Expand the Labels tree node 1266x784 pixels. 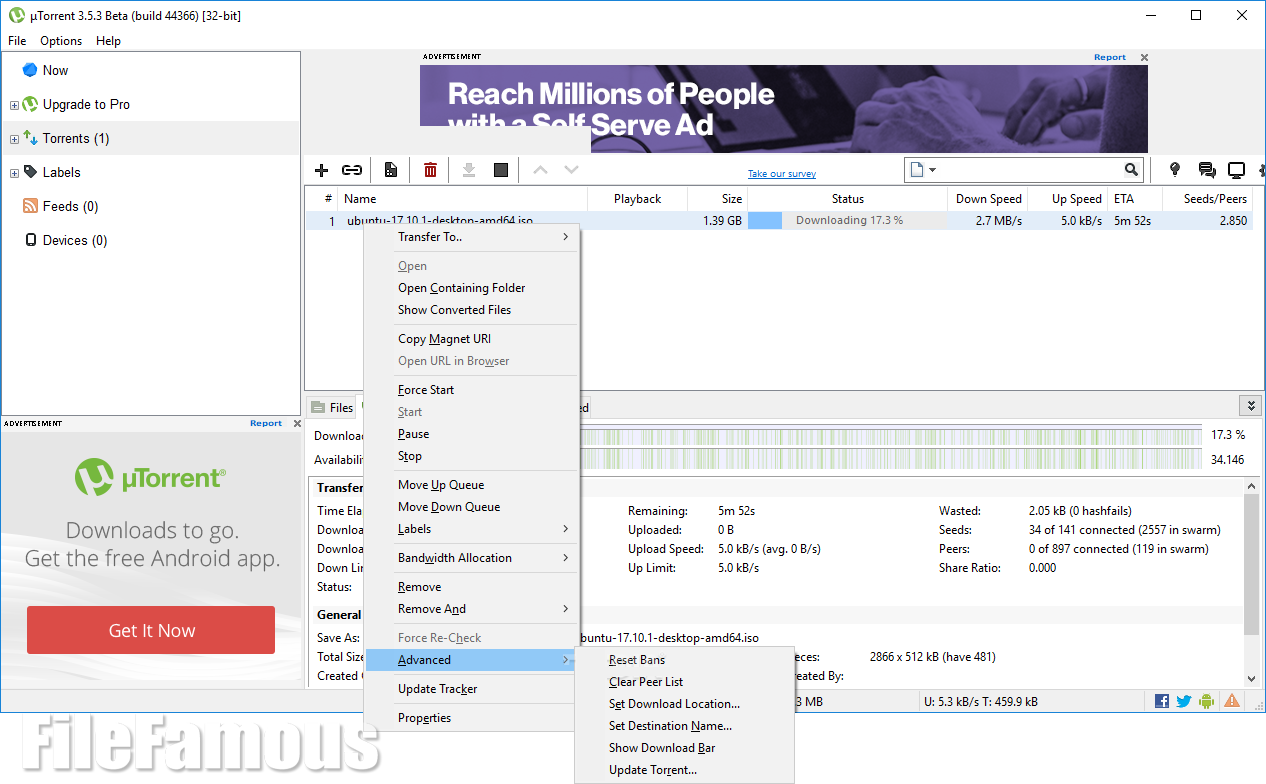pos(14,173)
